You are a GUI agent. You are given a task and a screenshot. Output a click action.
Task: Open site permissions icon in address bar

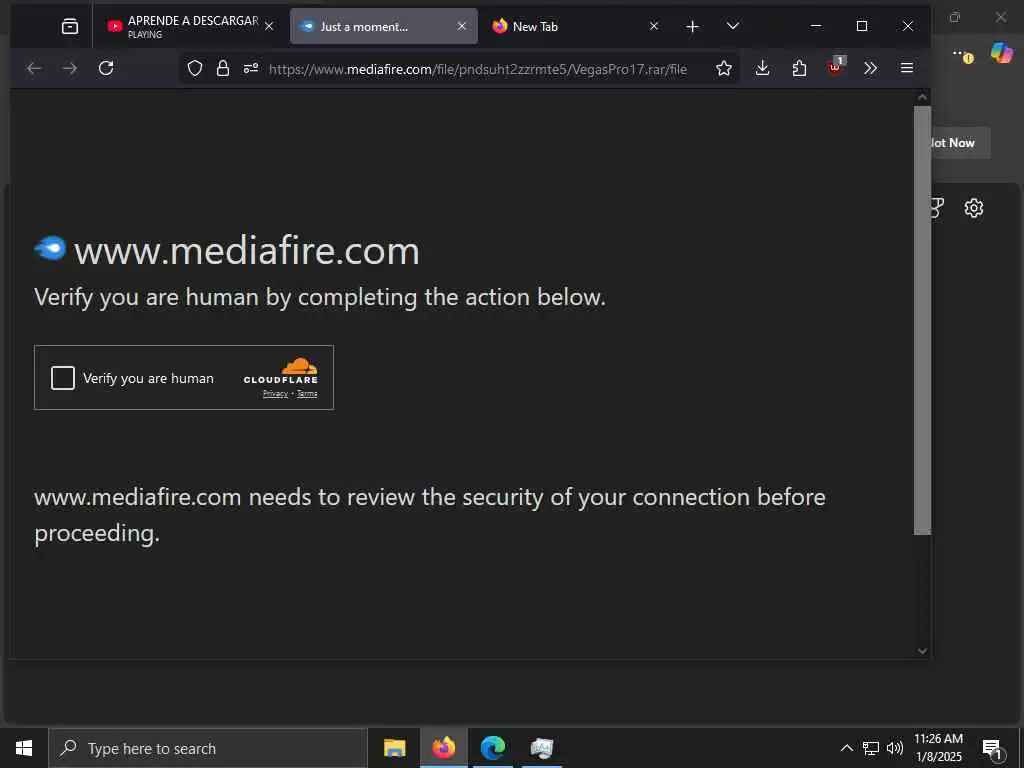tap(251, 68)
